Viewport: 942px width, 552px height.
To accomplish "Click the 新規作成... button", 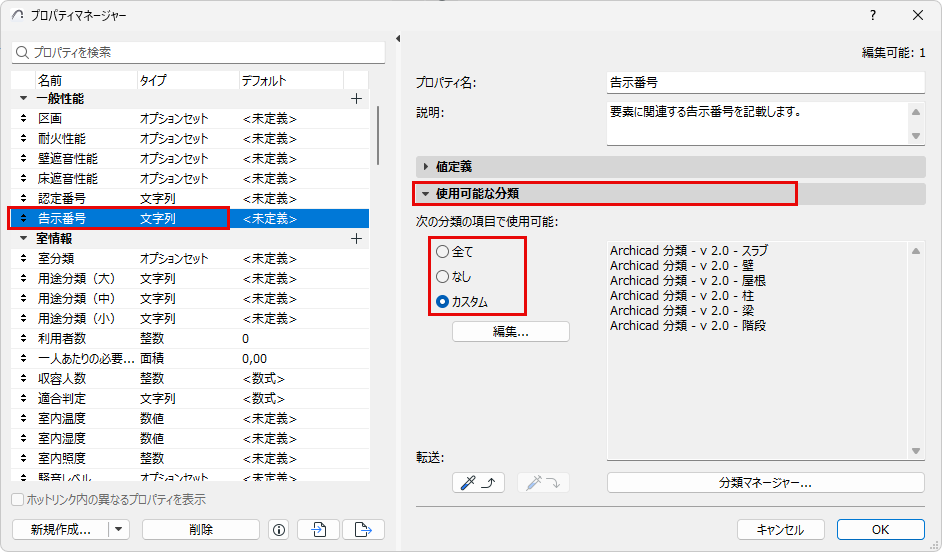I will (61, 530).
